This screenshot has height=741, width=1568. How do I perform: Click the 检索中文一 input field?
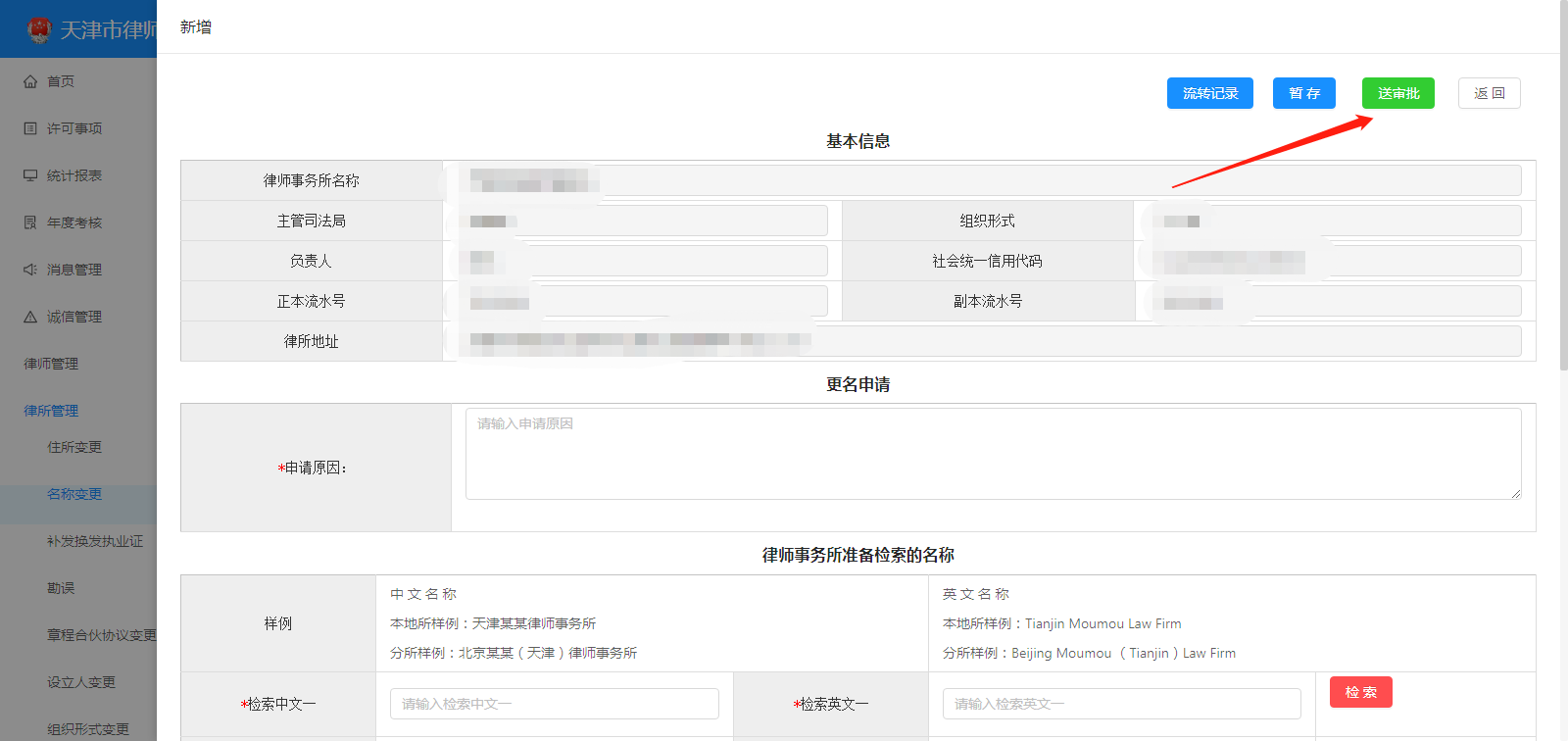click(x=554, y=704)
